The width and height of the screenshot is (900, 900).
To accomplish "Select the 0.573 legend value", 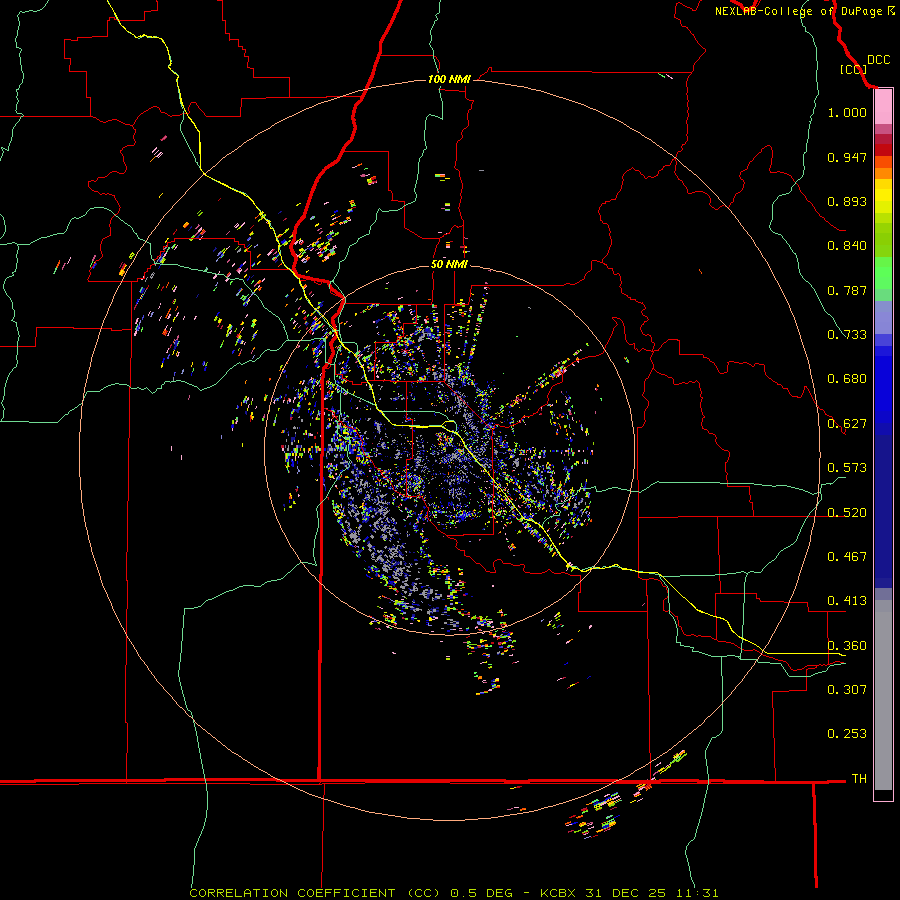I will tap(847, 468).
